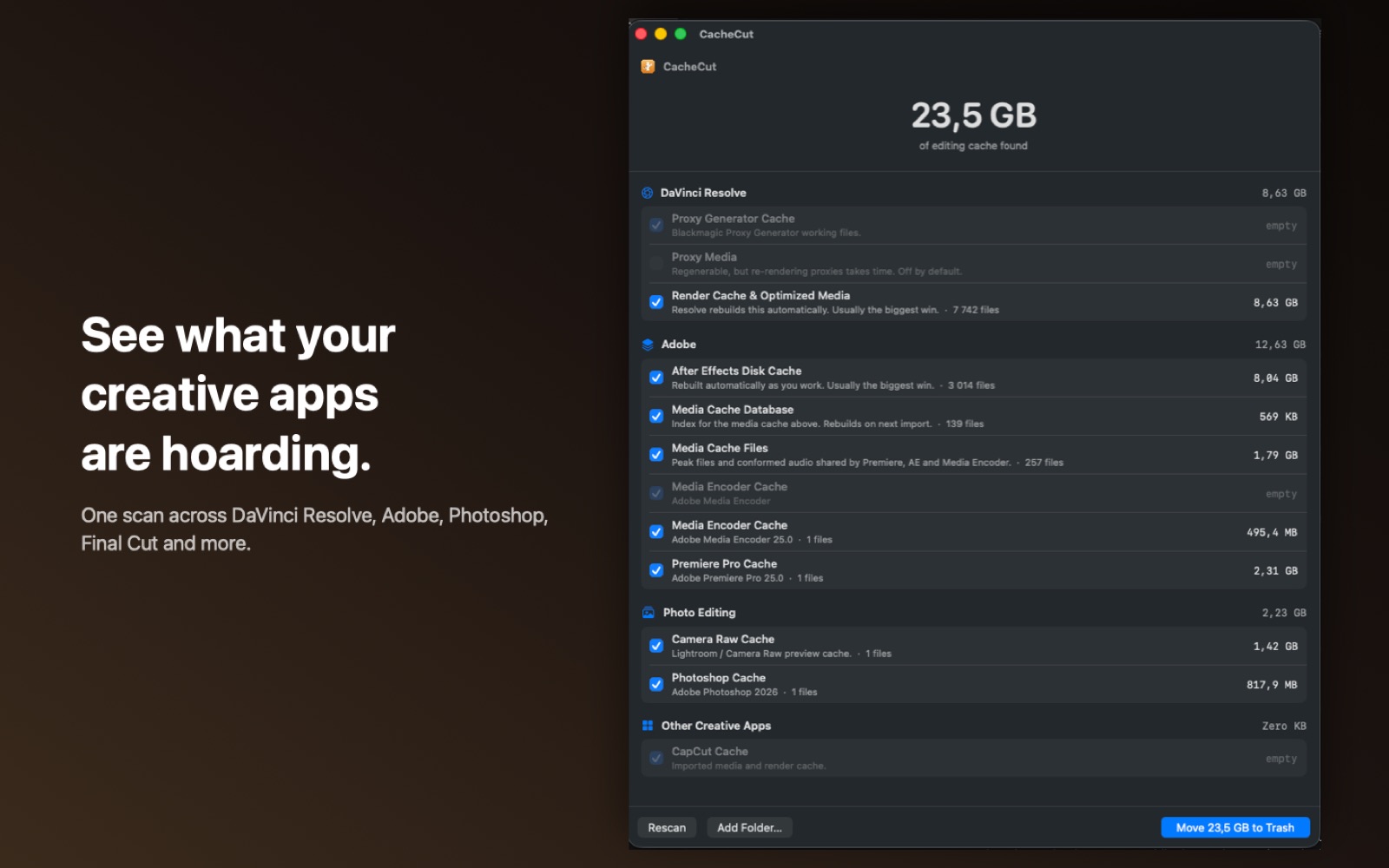
Task: Click the 'of editing cache found' caption
Action: (973, 146)
